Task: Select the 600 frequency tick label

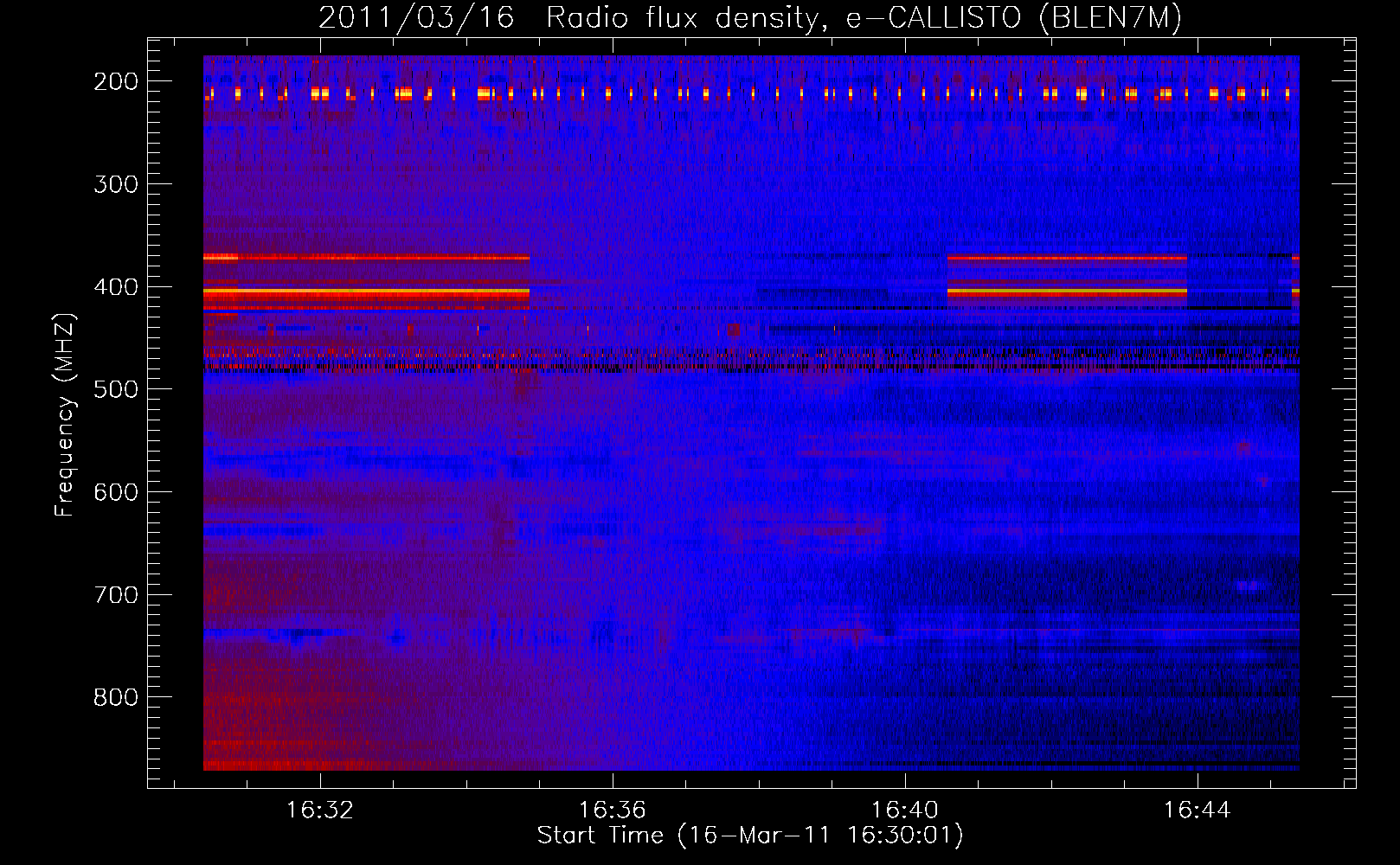Action: point(116,492)
